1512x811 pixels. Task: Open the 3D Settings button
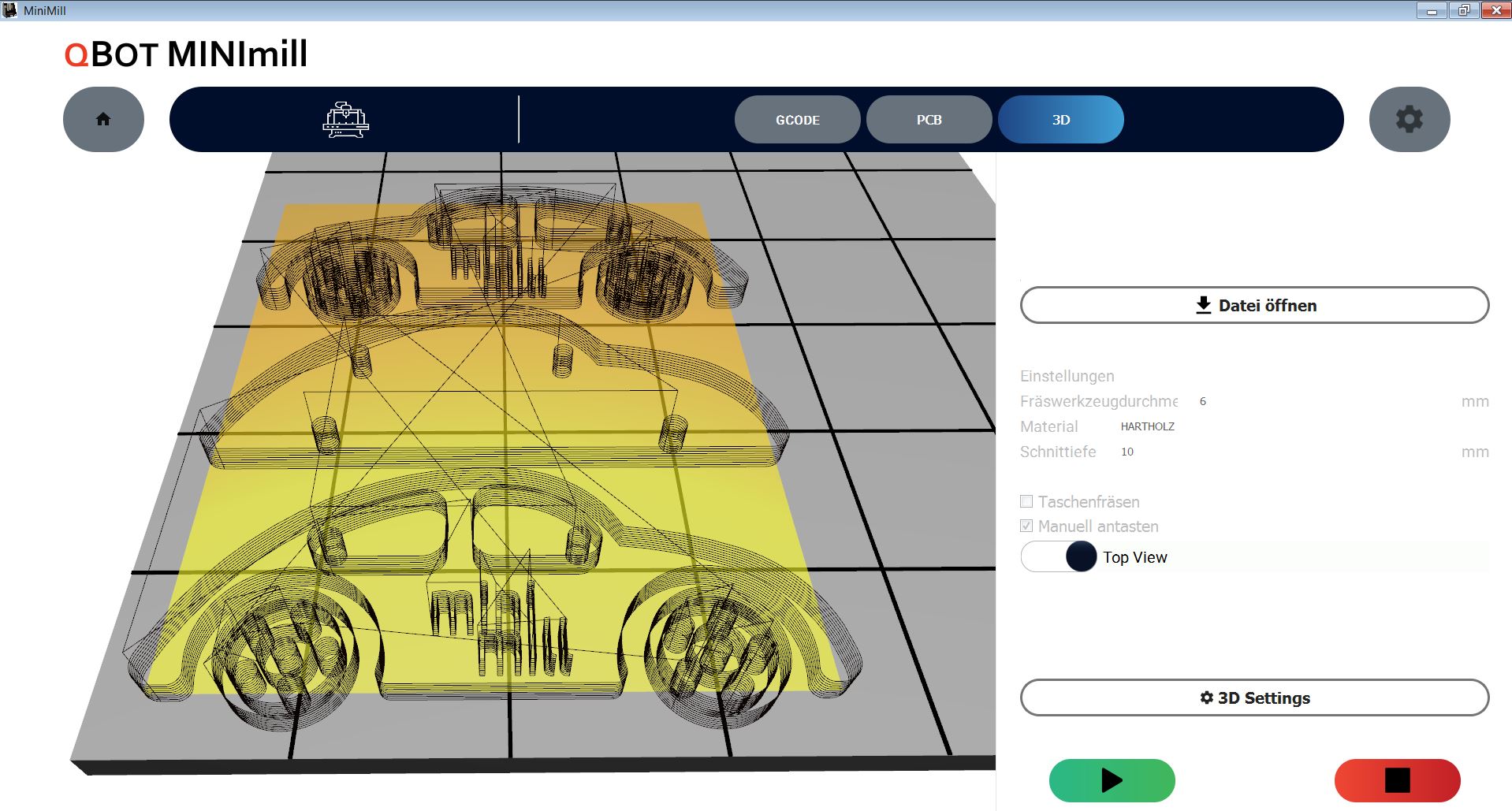point(1254,698)
